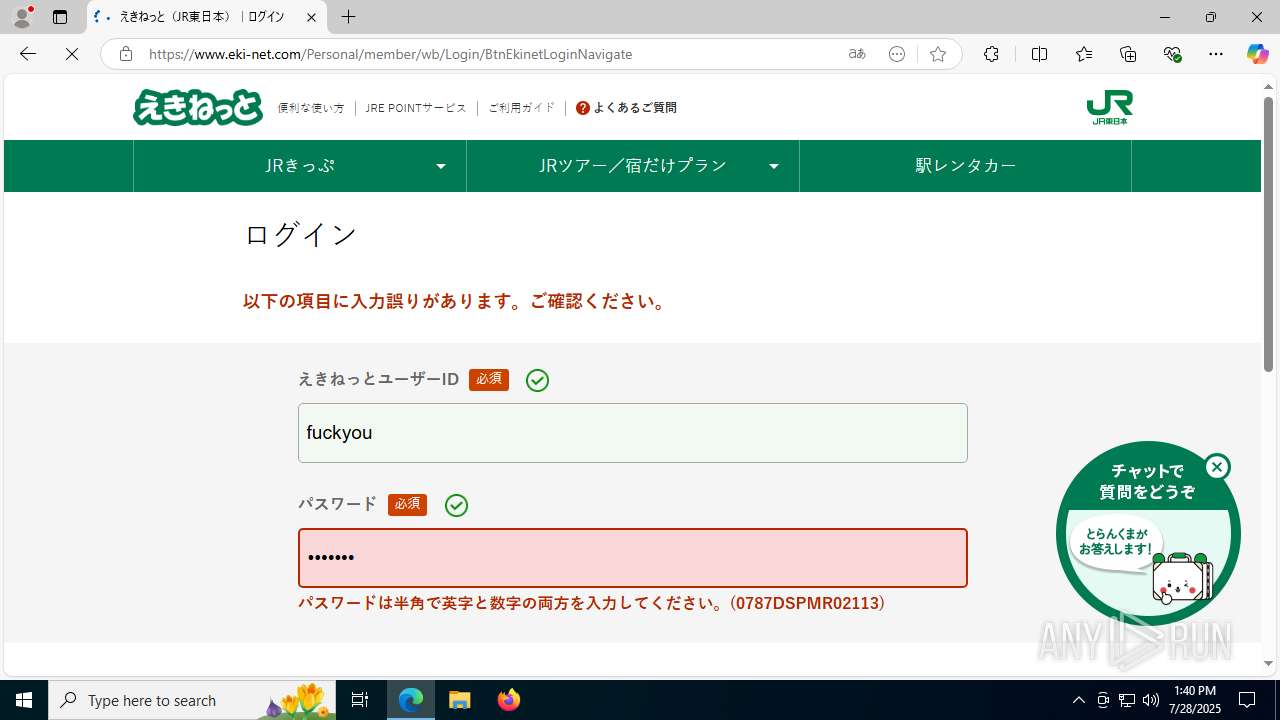This screenshot has height=720, width=1280.
Task: Close the えきねっと login tab
Action: tap(311, 17)
